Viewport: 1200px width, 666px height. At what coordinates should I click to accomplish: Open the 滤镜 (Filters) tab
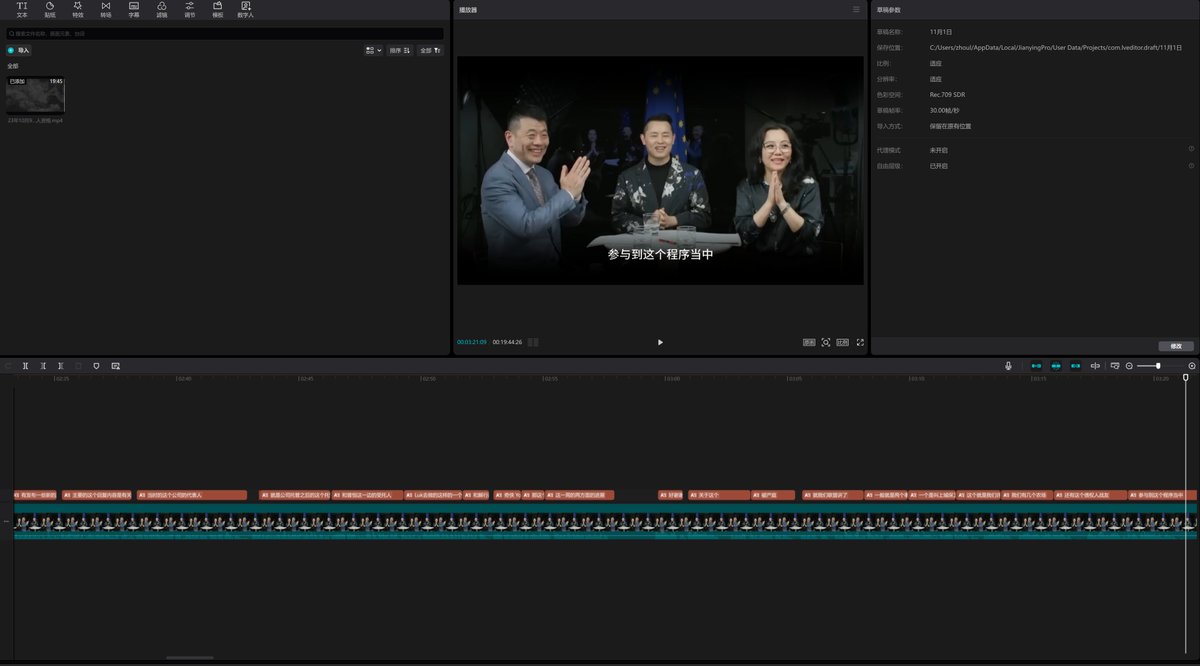(162, 9)
